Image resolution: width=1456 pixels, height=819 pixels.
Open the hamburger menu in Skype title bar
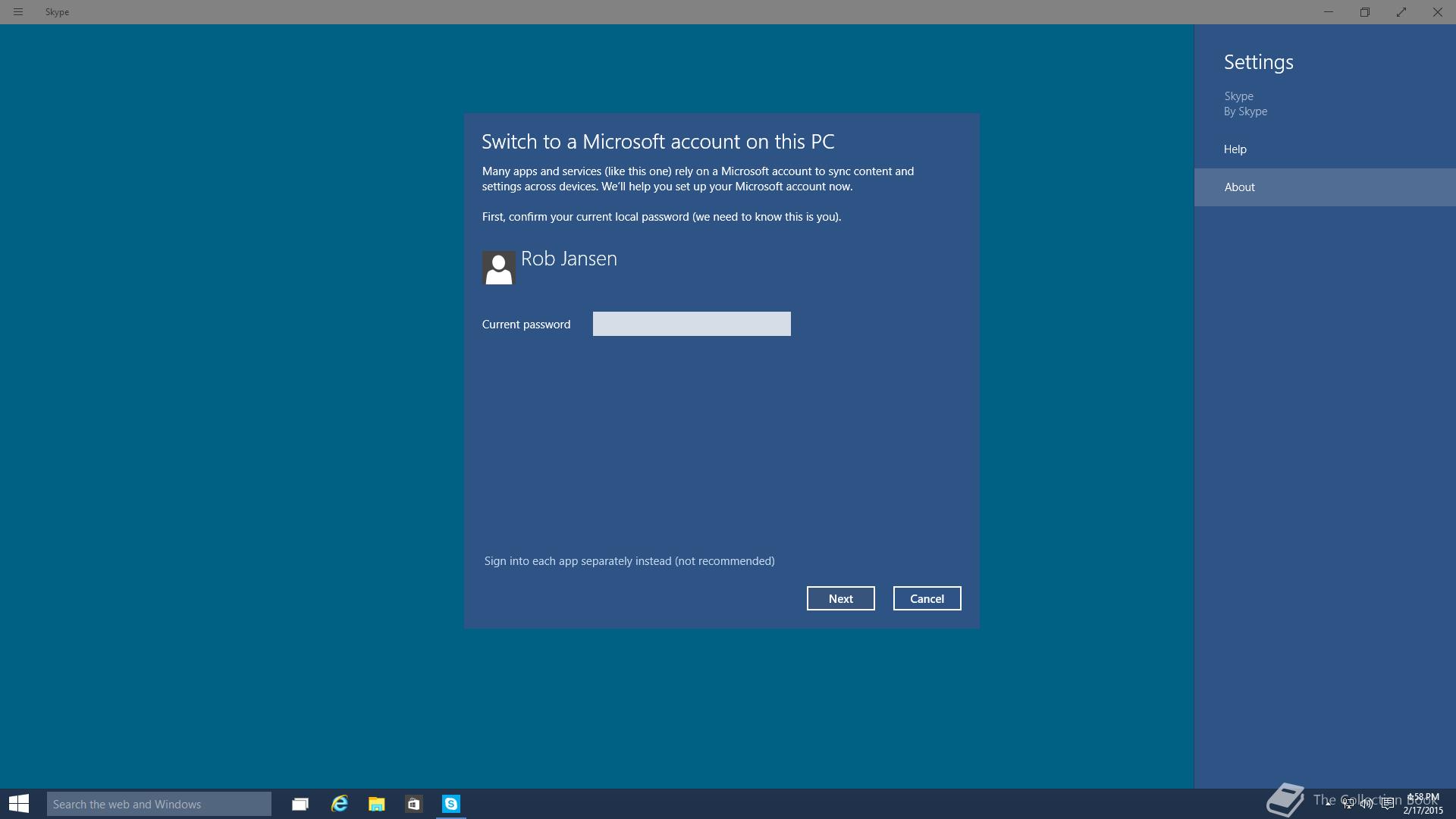[x=18, y=12]
